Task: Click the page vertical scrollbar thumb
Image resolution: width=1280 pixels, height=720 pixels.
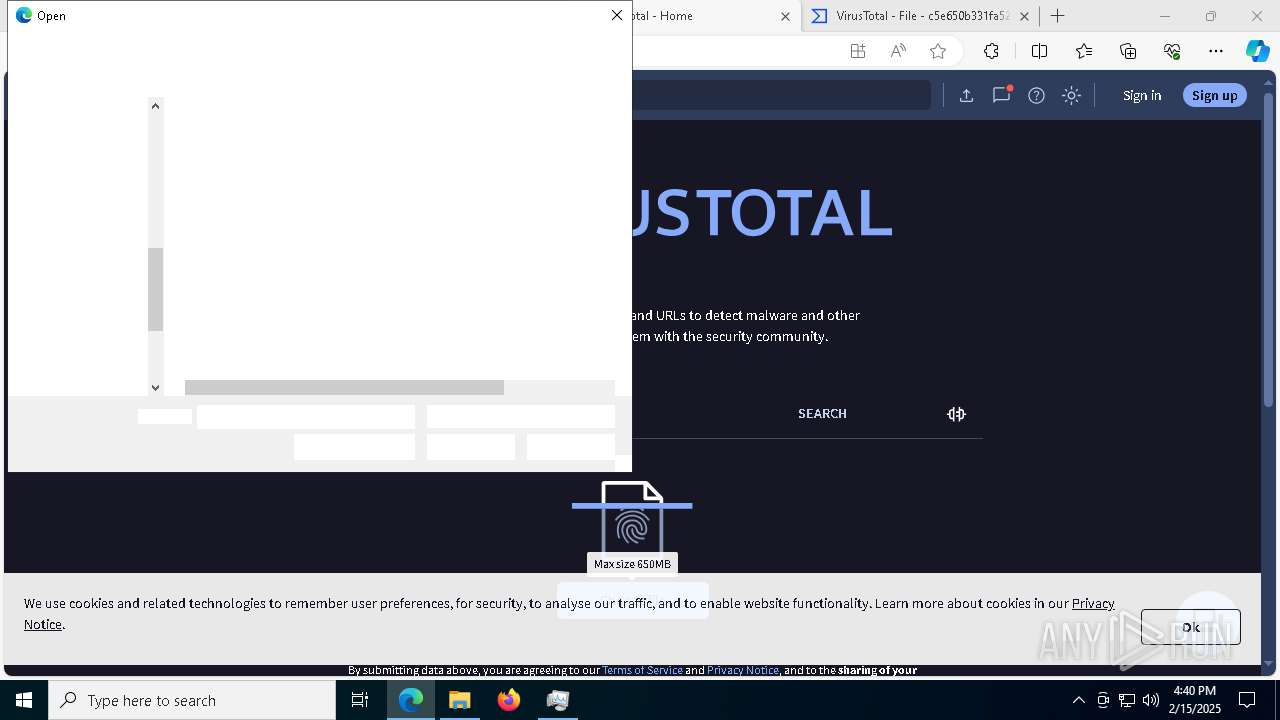Action: pos(1270,249)
